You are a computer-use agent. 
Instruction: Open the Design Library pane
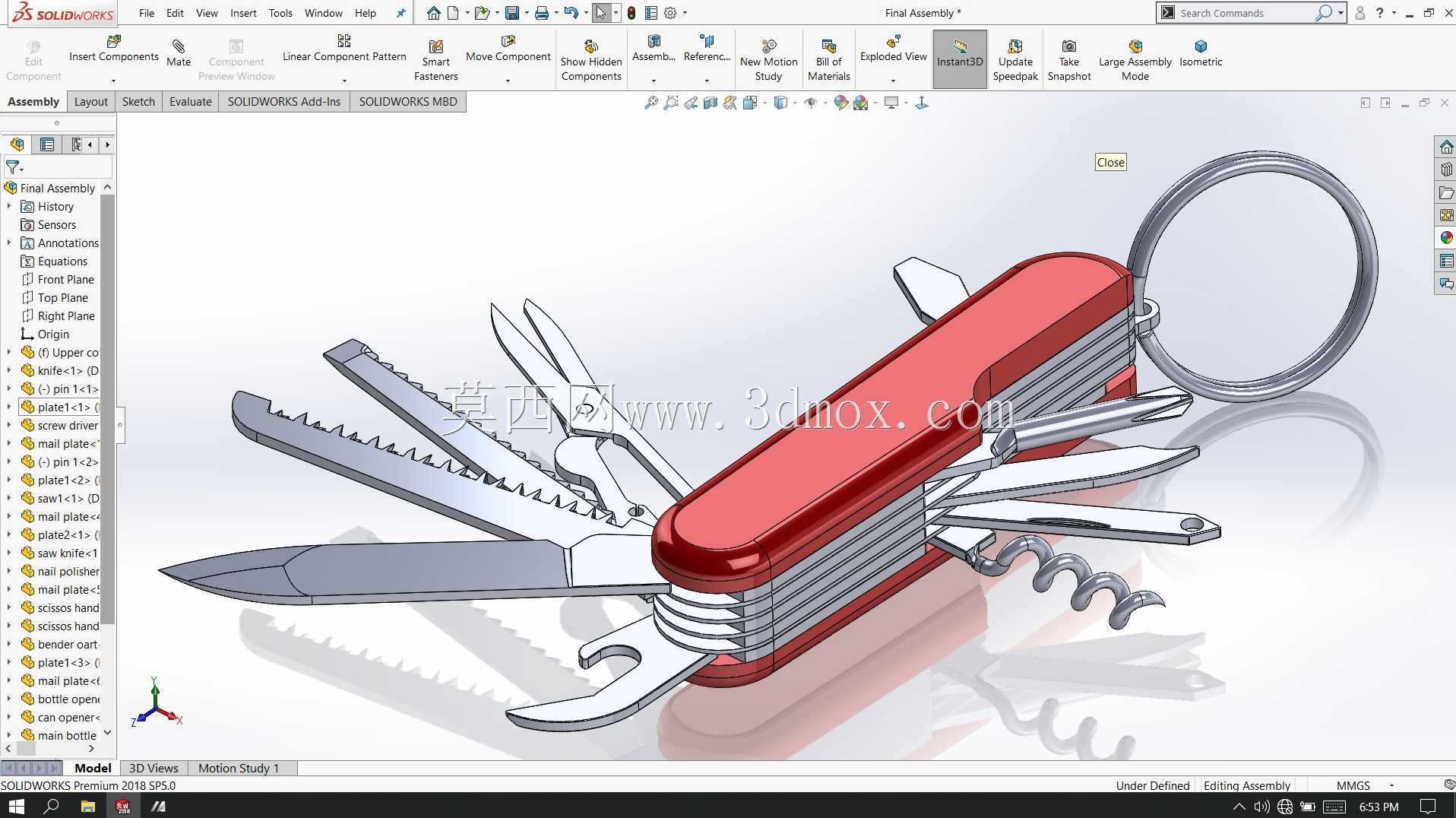(x=1446, y=170)
